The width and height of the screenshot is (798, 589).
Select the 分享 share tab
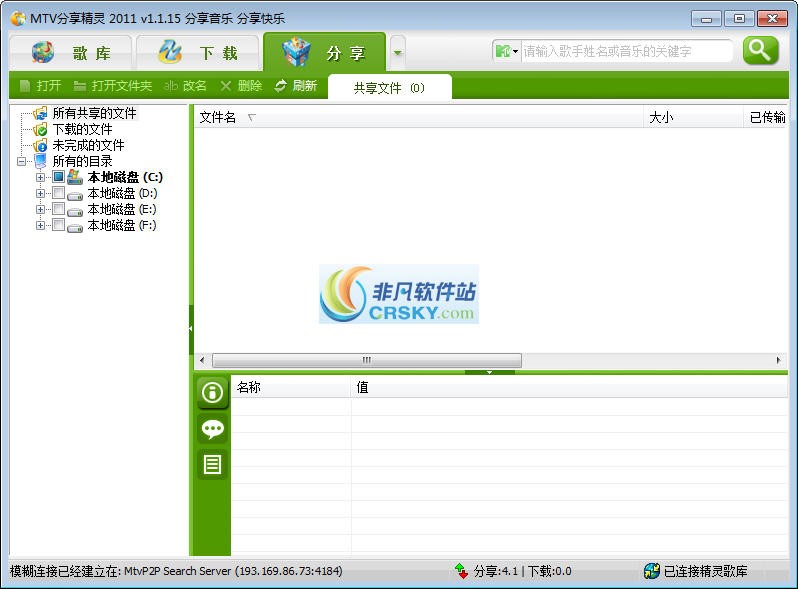[324, 52]
